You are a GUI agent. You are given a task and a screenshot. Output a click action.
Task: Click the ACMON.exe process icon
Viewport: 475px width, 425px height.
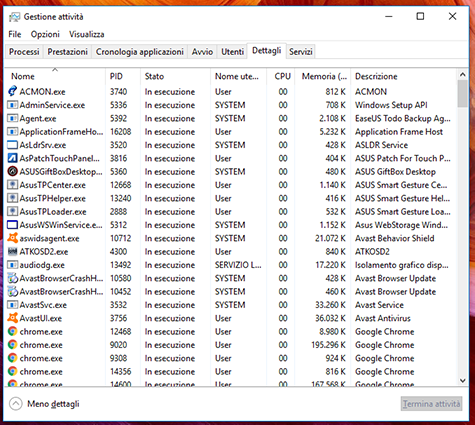[12, 91]
